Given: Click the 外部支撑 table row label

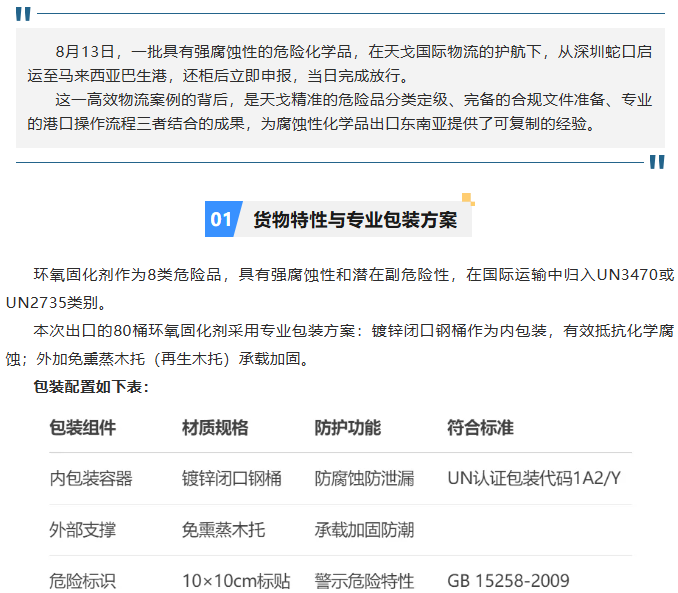Looking at the screenshot, I should [x=83, y=530].
